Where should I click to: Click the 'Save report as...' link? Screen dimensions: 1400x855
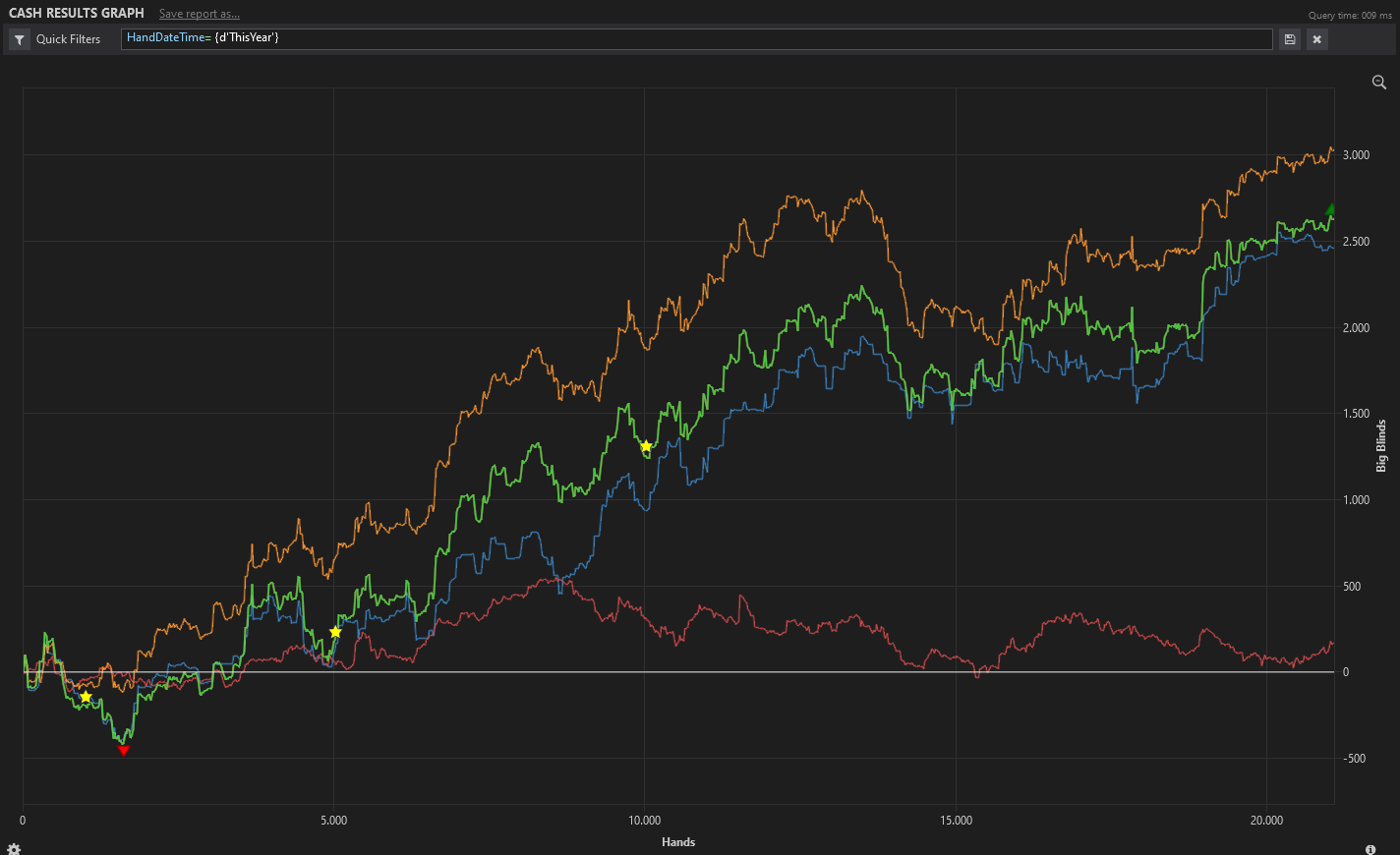click(x=200, y=14)
